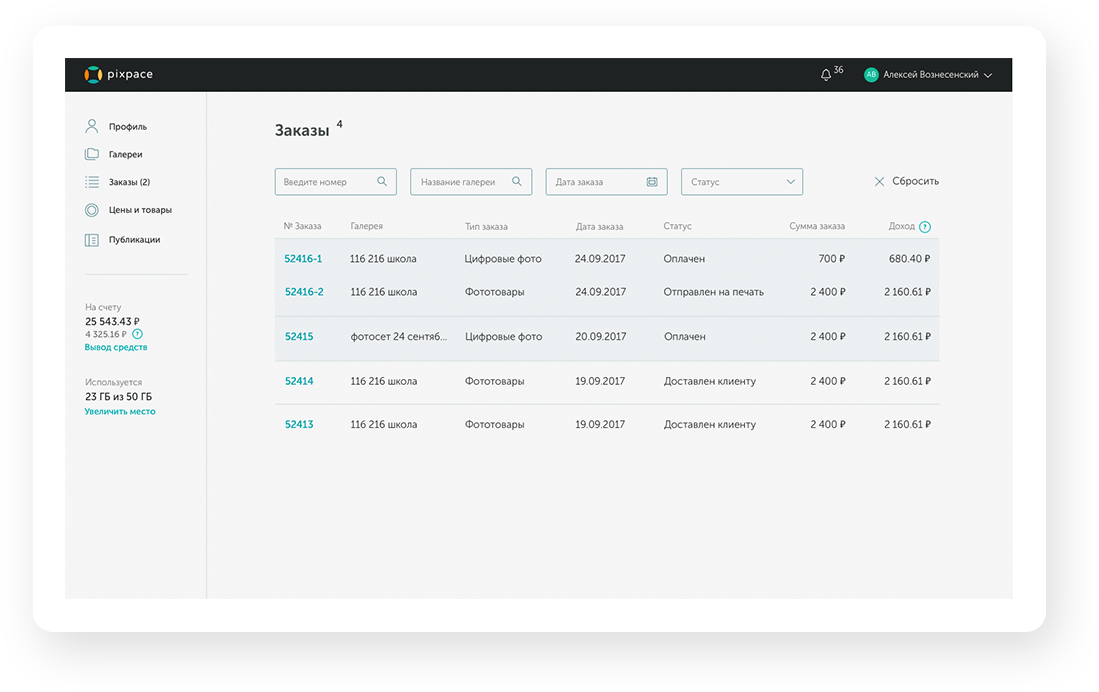
Task: Click search icon in gallery name field
Action: [517, 182]
